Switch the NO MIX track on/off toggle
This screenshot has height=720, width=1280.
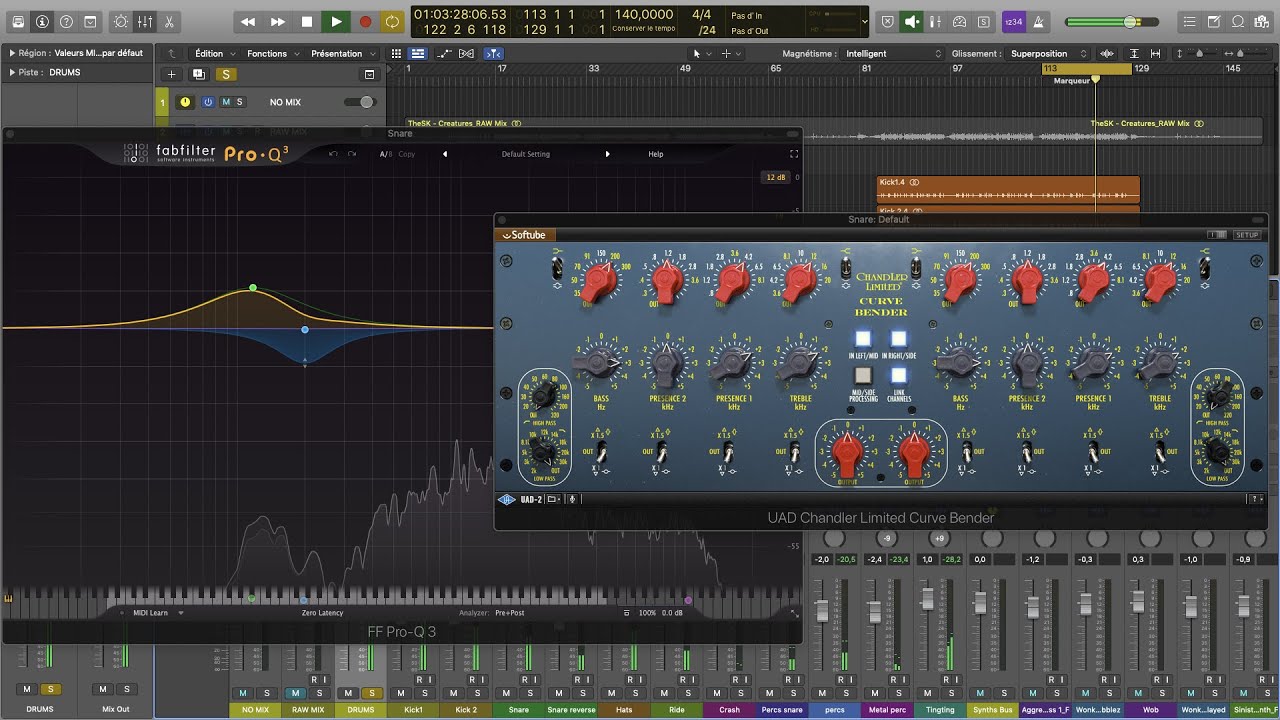tap(359, 102)
